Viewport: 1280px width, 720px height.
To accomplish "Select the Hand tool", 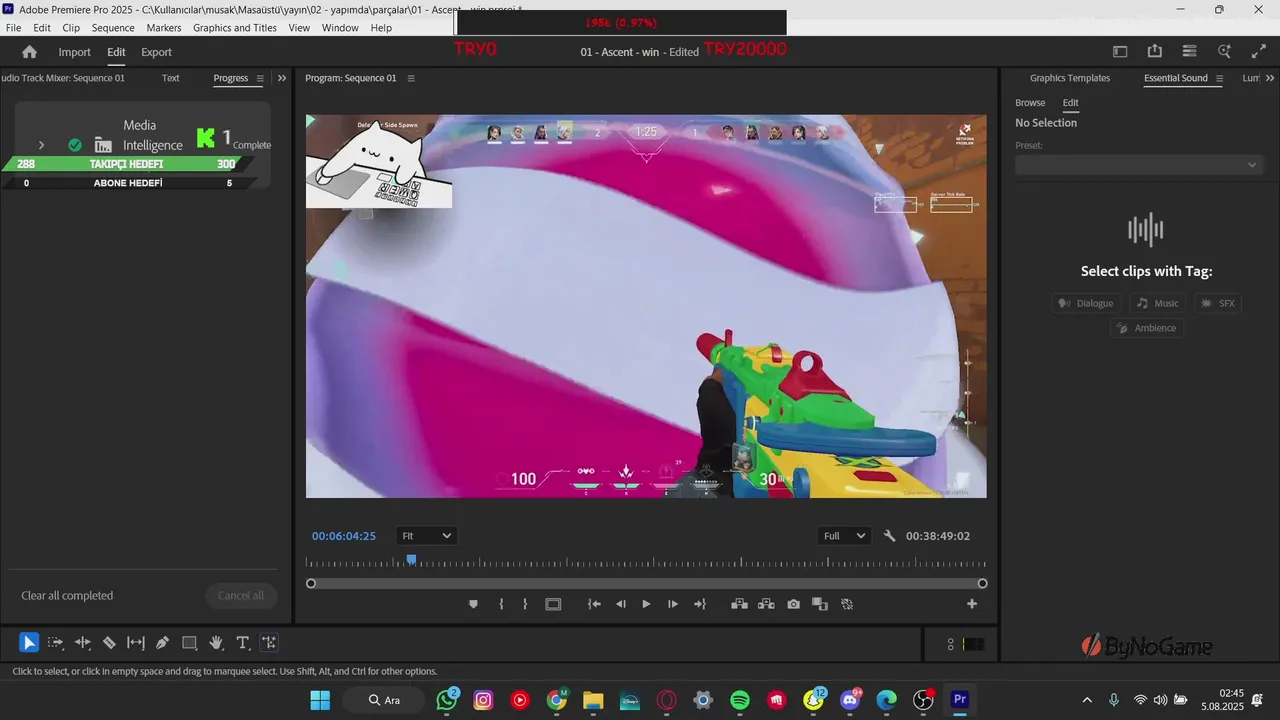I will point(216,643).
